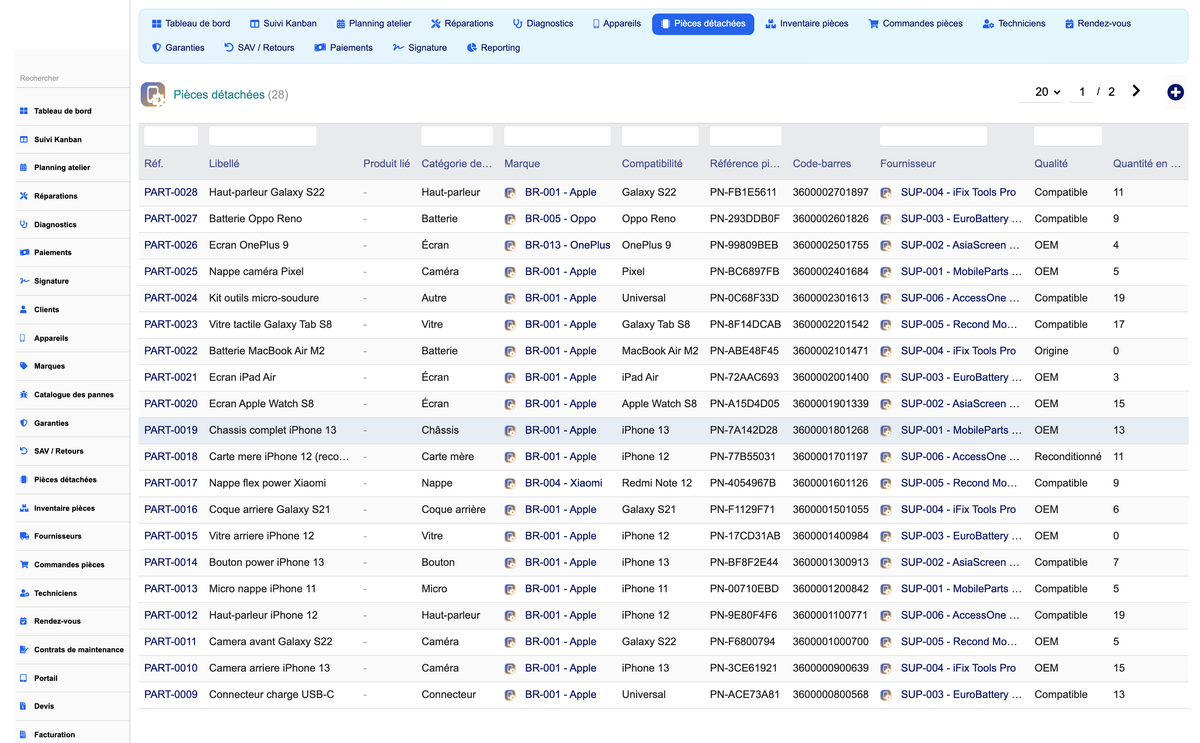Image resolution: width=1200 pixels, height=743 pixels.
Task: Click the Garanties sidebar shield icon
Action: point(24,423)
